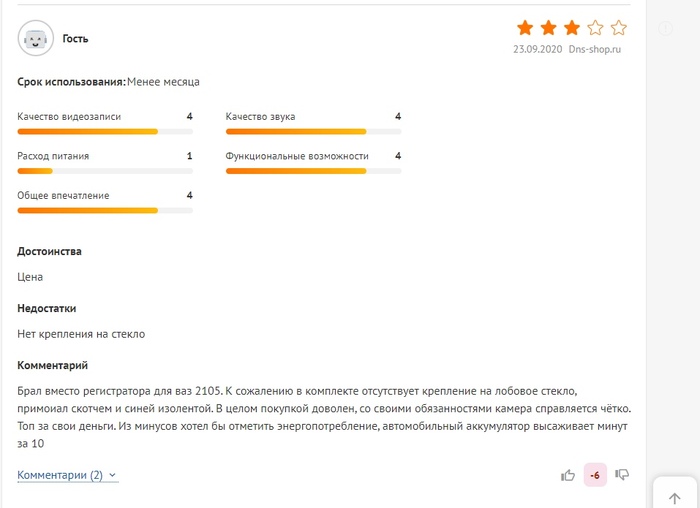This screenshot has width=700, height=508.
Task: Click the fifth empty rating star
Action: [x=619, y=28]
